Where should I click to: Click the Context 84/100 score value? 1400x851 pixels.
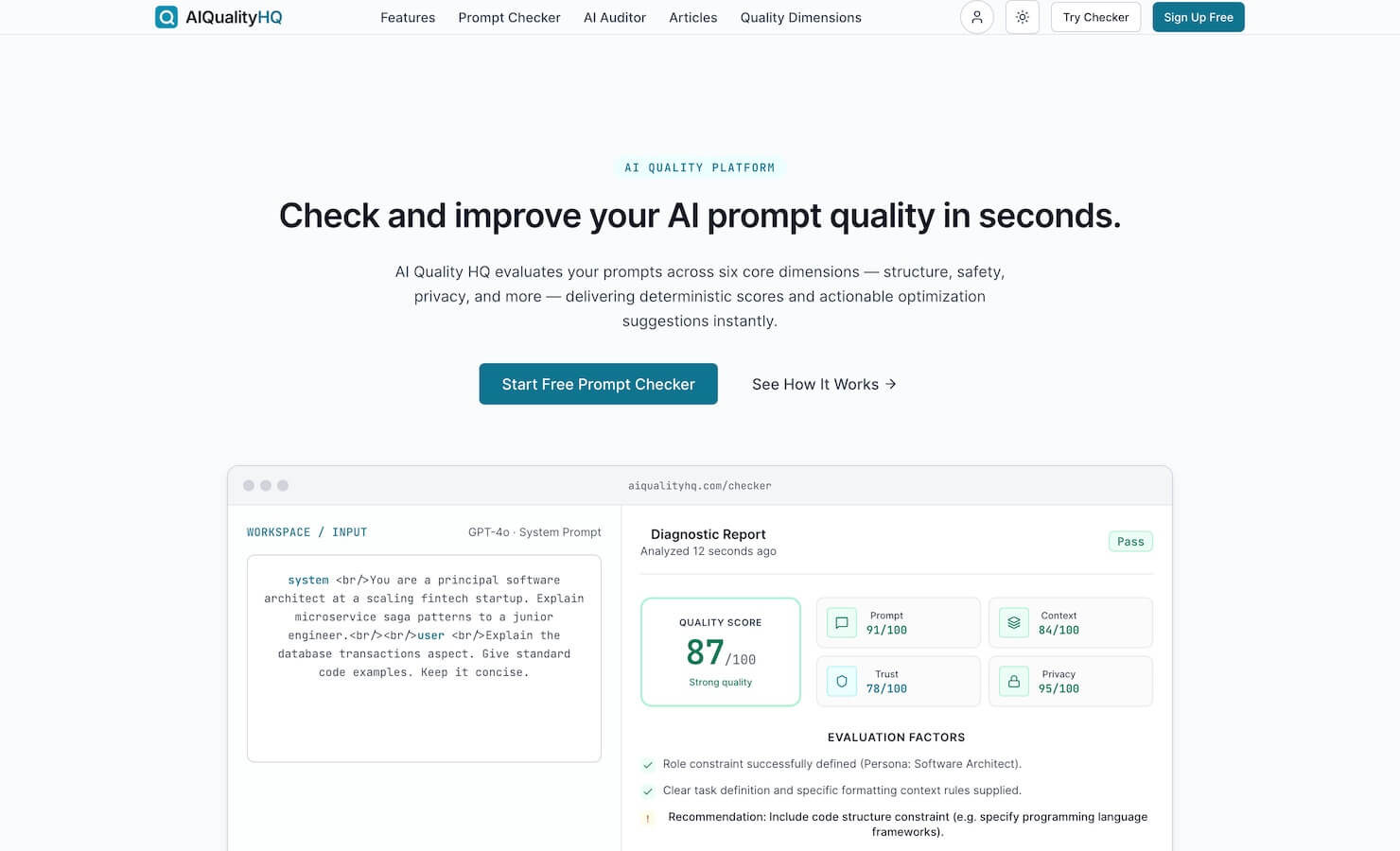pyautogui.click(x=1059, y=630)
